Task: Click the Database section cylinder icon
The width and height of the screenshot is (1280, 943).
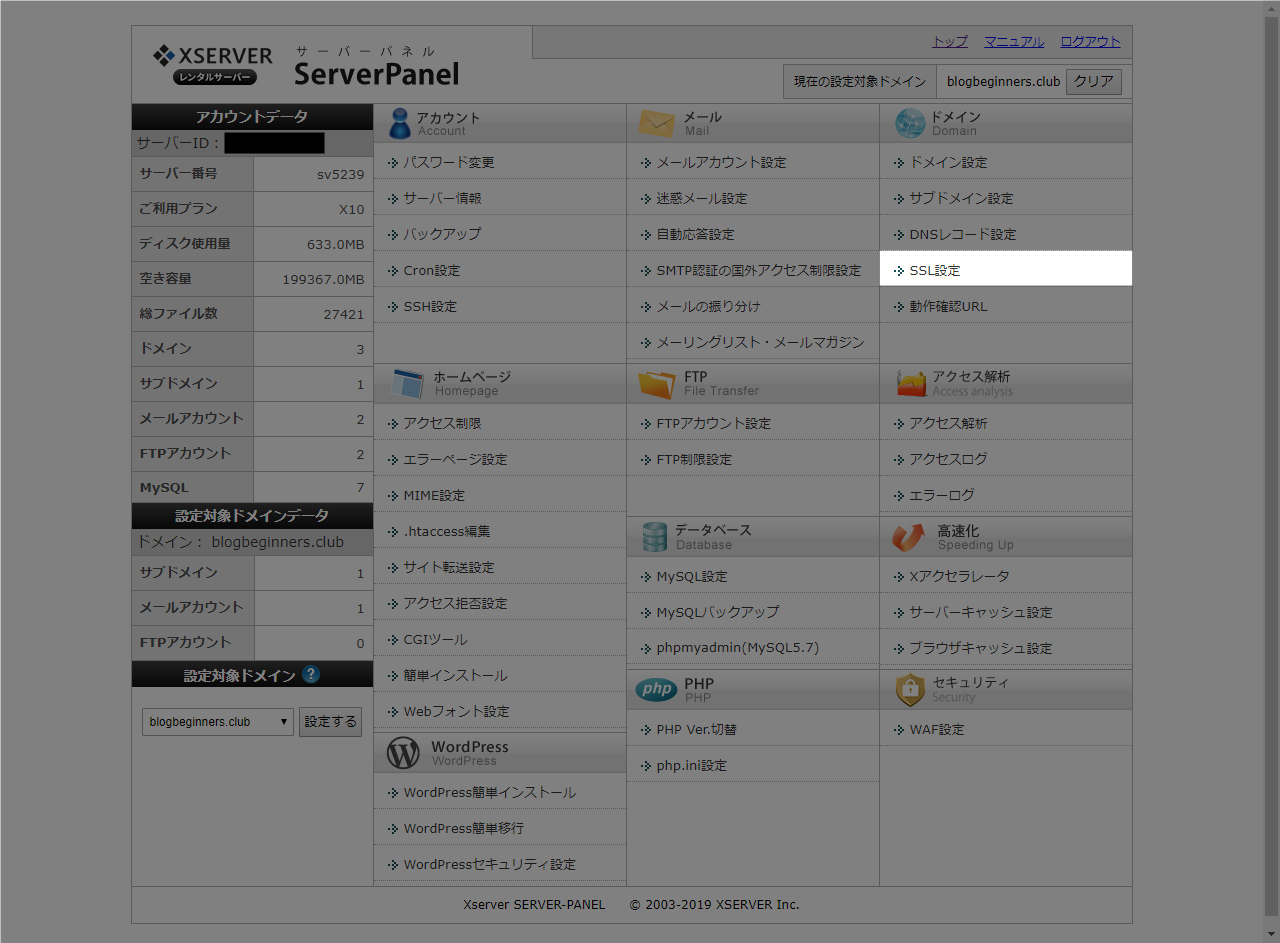Action: tap(655, 537)
